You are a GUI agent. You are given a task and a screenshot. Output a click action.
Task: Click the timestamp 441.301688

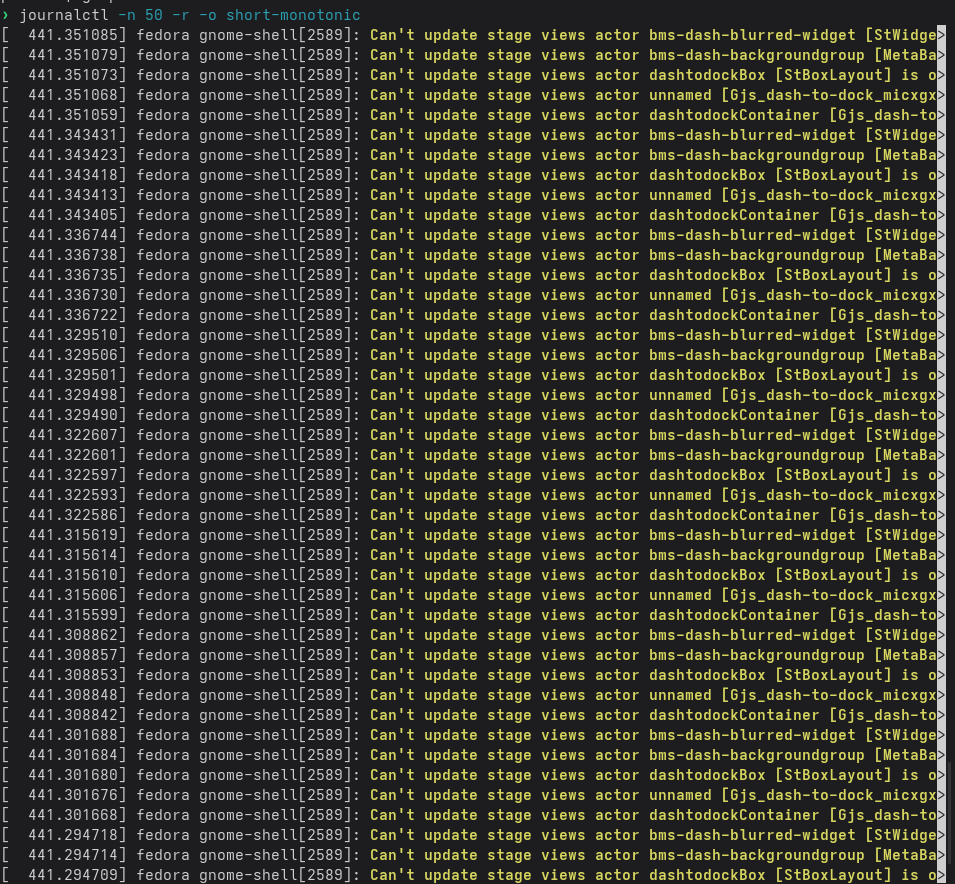tap(73, 735)
